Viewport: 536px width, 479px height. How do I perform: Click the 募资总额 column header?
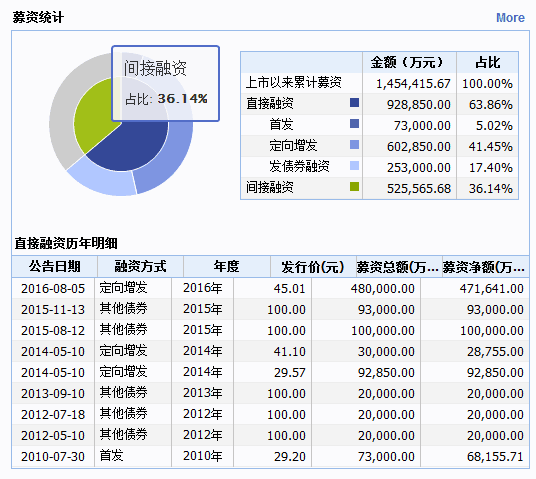399,266
